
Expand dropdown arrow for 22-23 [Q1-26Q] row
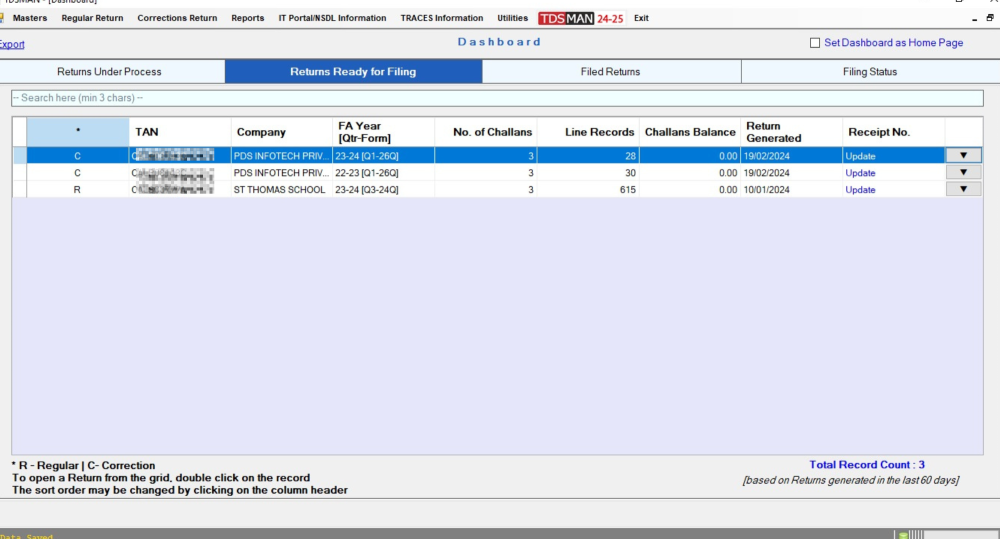pyautogui.click(x=963, y=172)
